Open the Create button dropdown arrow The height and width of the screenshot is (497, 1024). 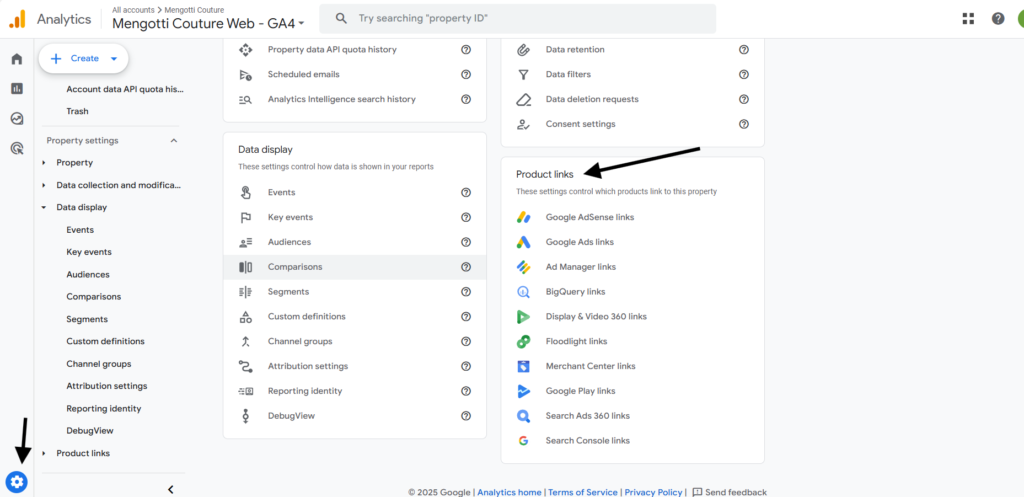pyautogui.click(x=114, y=59)
